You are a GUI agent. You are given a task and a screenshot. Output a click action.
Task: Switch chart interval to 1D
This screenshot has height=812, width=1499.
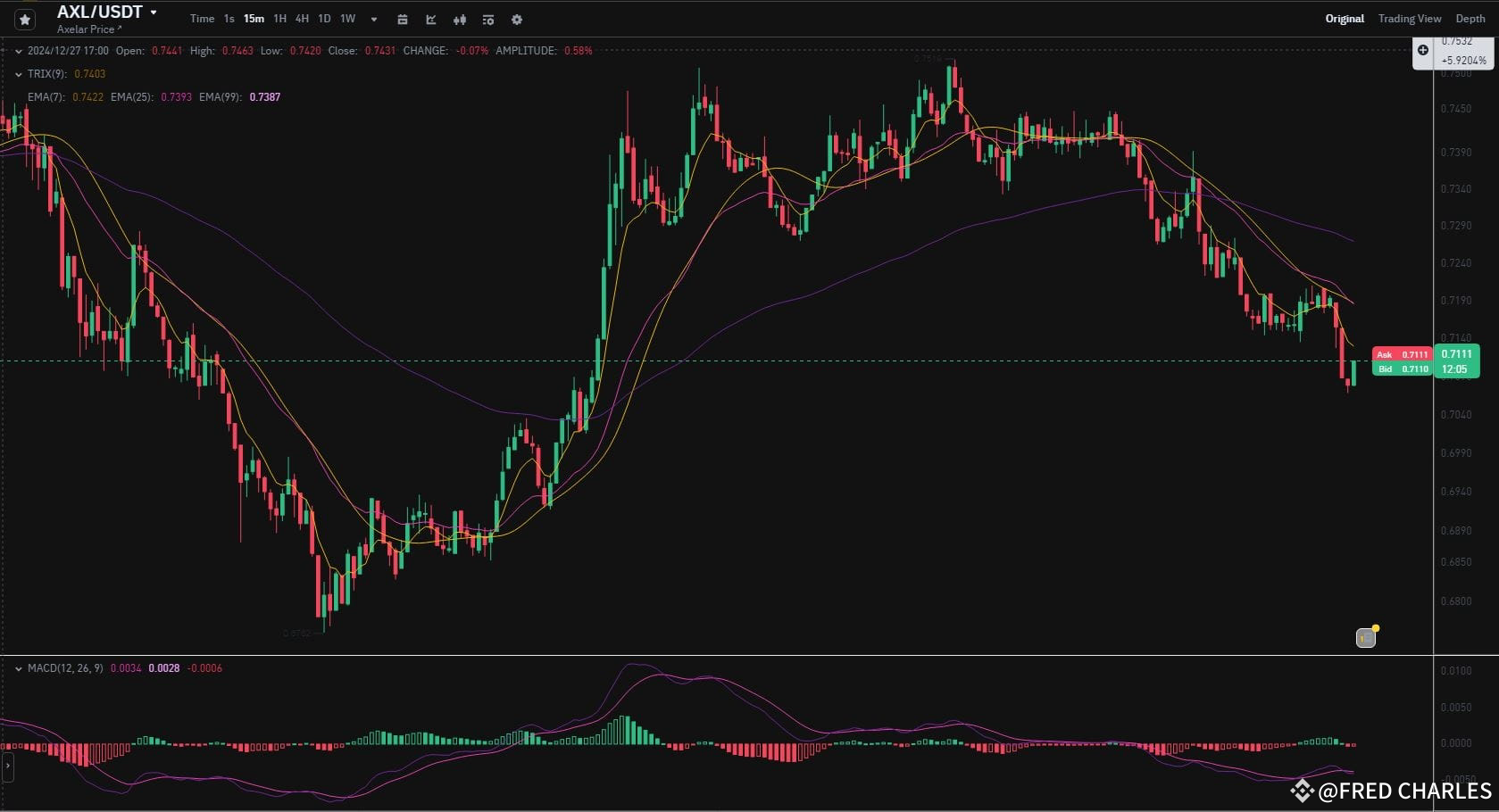pyautogui.click(x=324, y=19)
